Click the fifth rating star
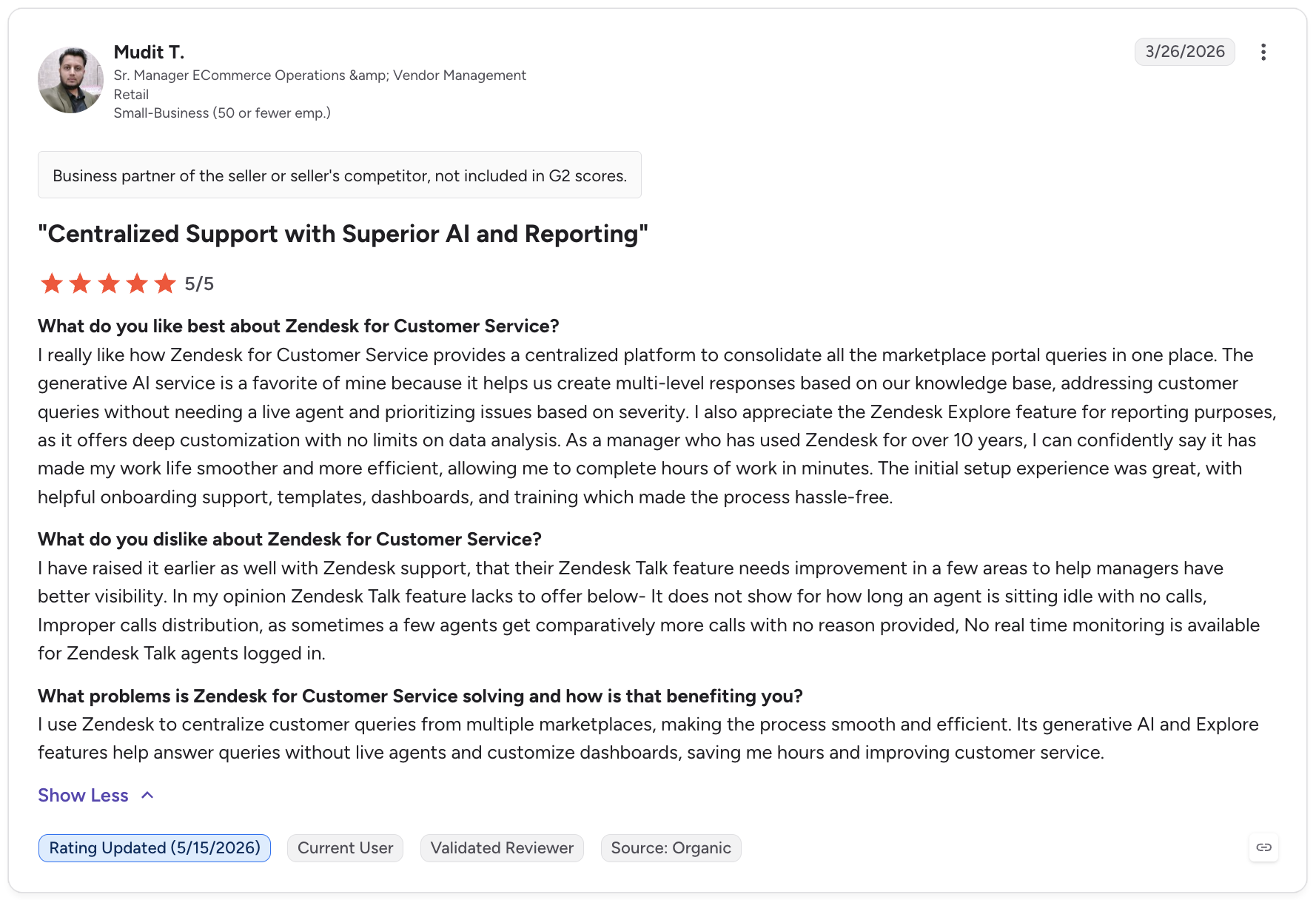 [165, 283]
